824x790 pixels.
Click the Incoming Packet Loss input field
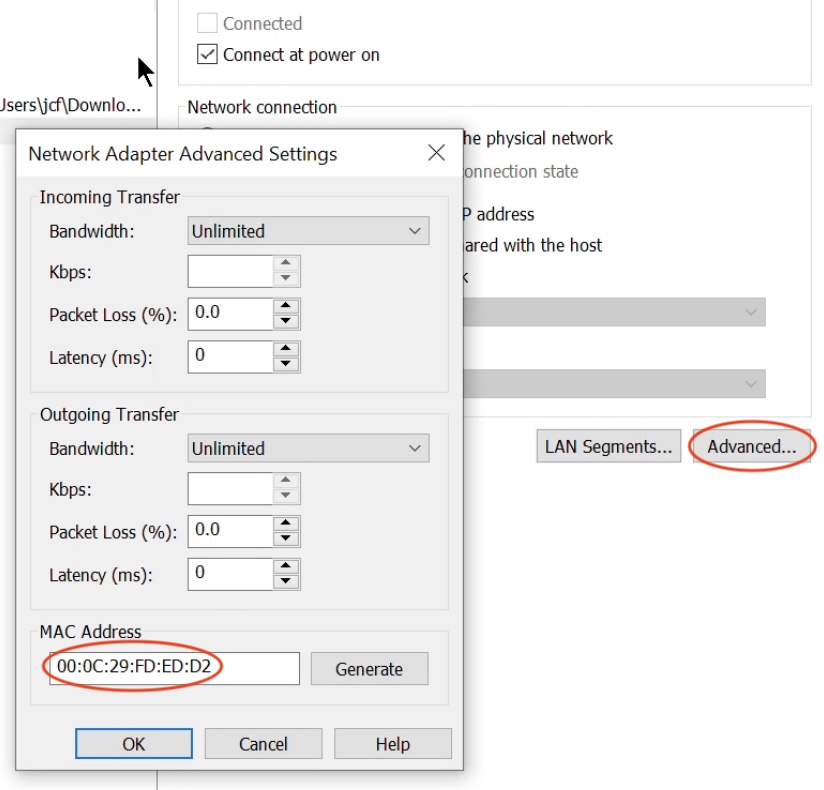coord(230,313)
